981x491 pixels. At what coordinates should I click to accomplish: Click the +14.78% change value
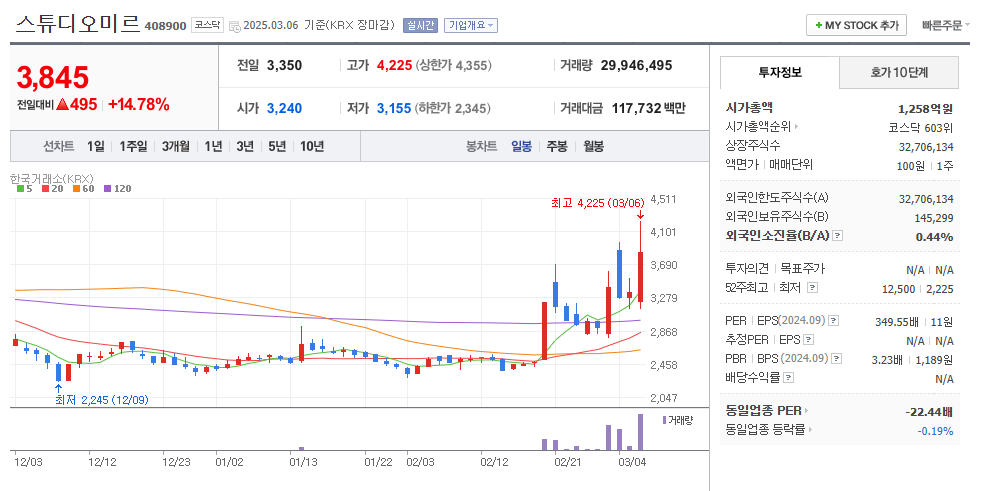pyautogui.click(x=139, y=104)
